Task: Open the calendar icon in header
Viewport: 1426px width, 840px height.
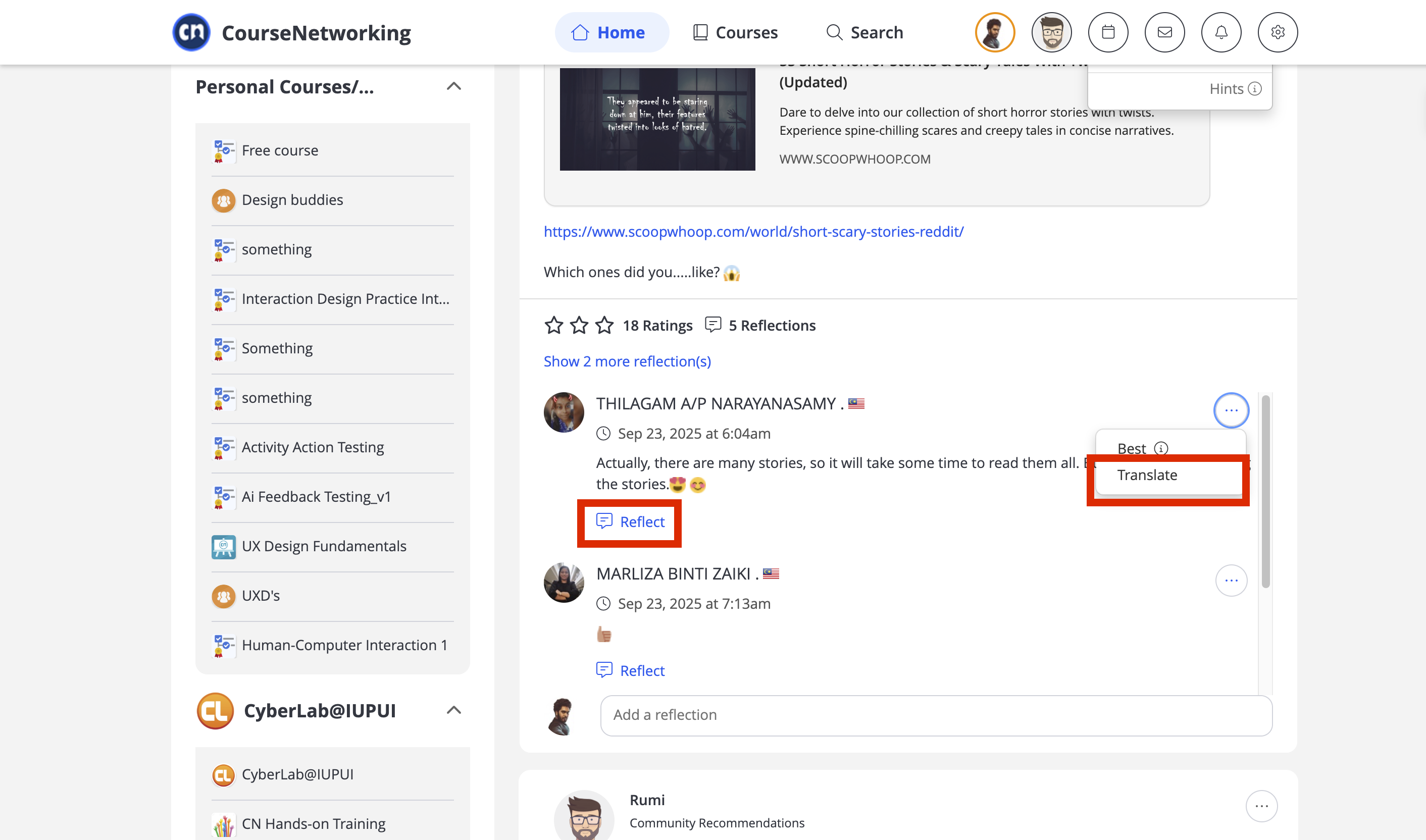Action: (1108, 32)
